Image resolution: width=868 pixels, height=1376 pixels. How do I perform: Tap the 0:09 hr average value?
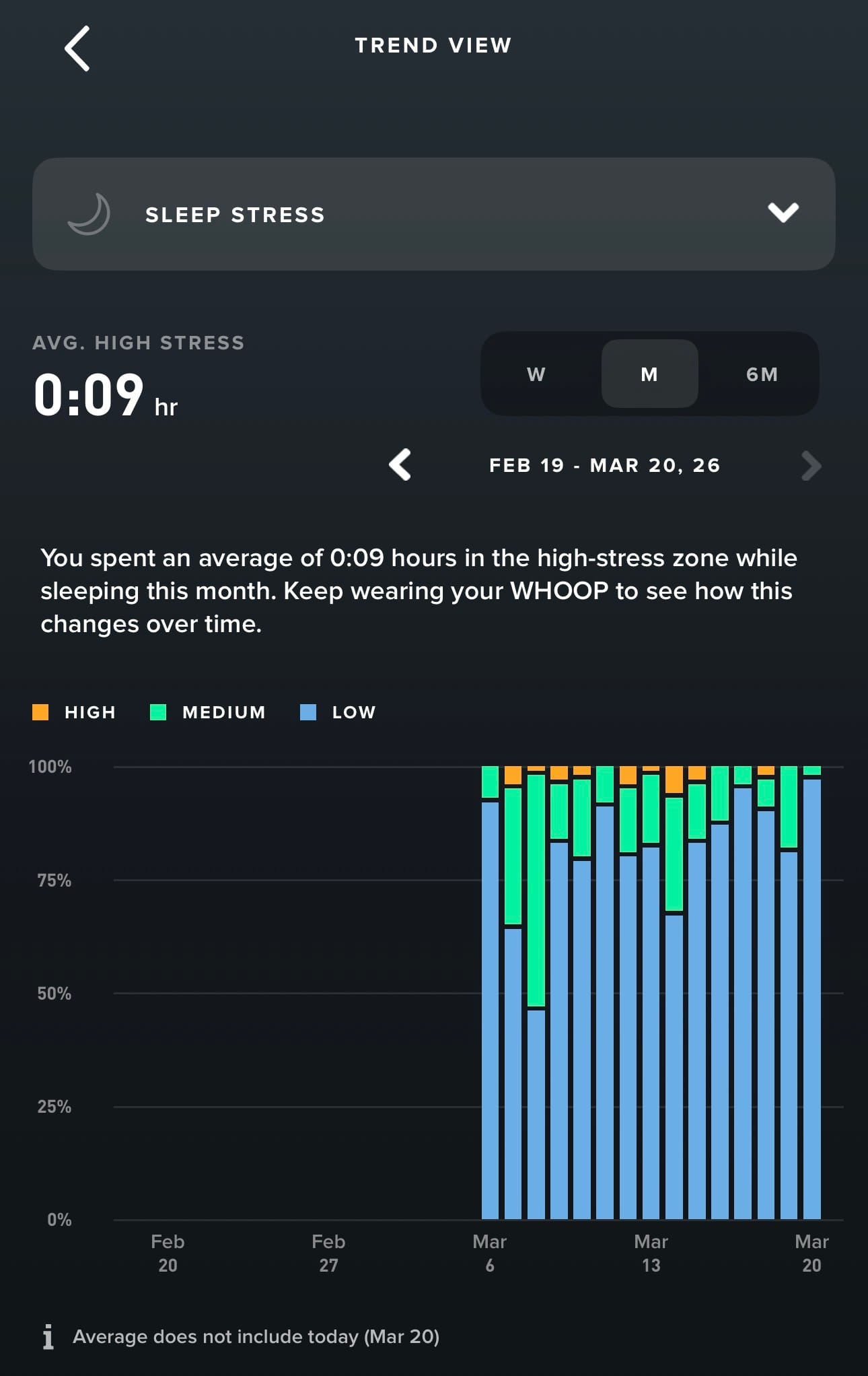106,394
